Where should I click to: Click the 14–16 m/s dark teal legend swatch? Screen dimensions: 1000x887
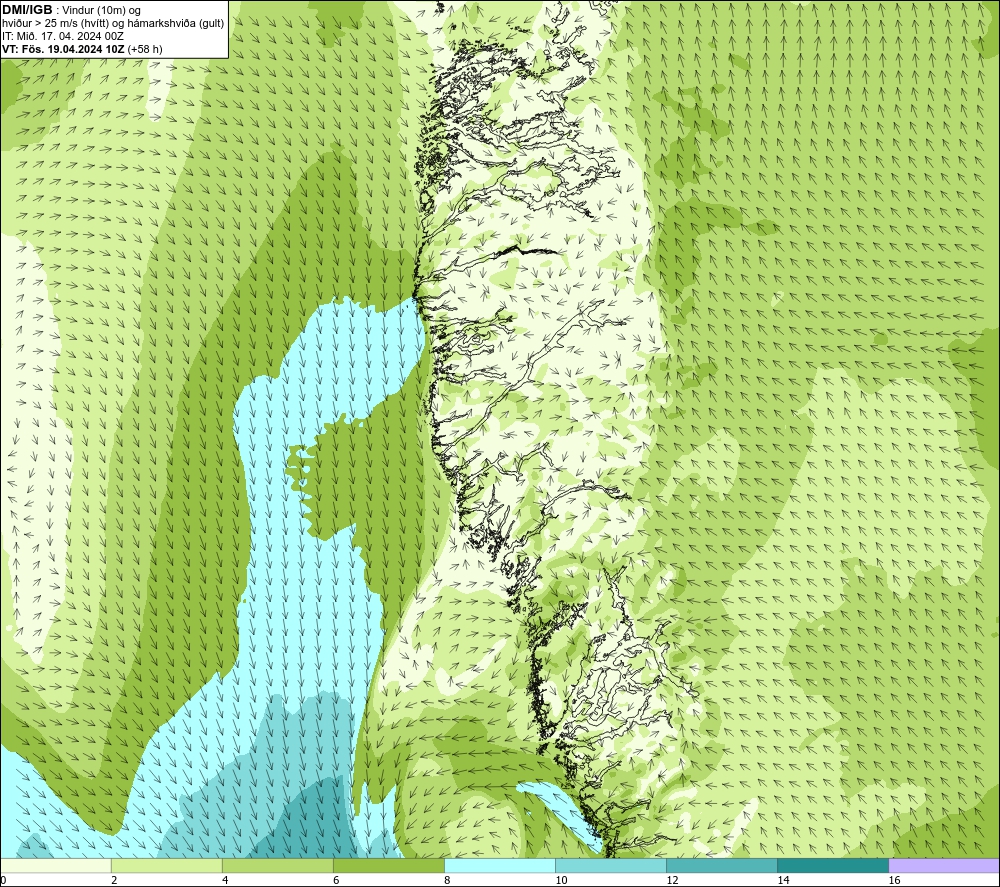pyautogui.click(x=832, y=866)
